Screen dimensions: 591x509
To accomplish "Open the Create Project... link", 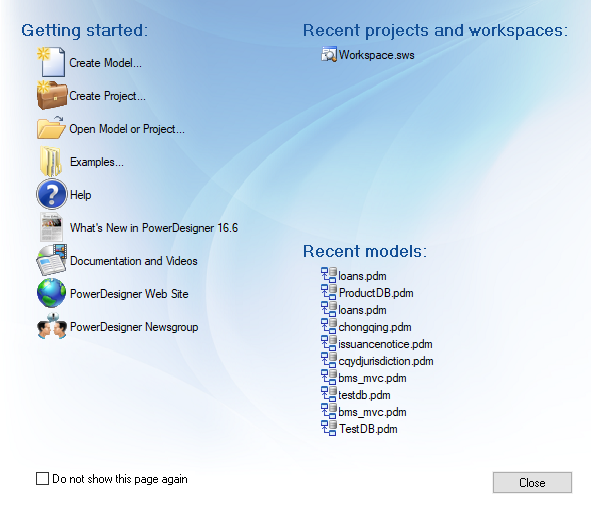I will coord(107,96).
